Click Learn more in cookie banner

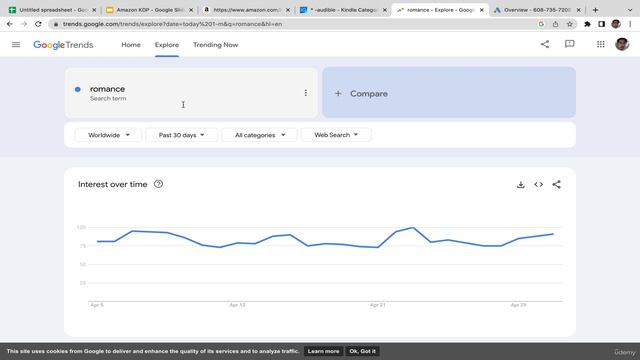coord(323,351)
